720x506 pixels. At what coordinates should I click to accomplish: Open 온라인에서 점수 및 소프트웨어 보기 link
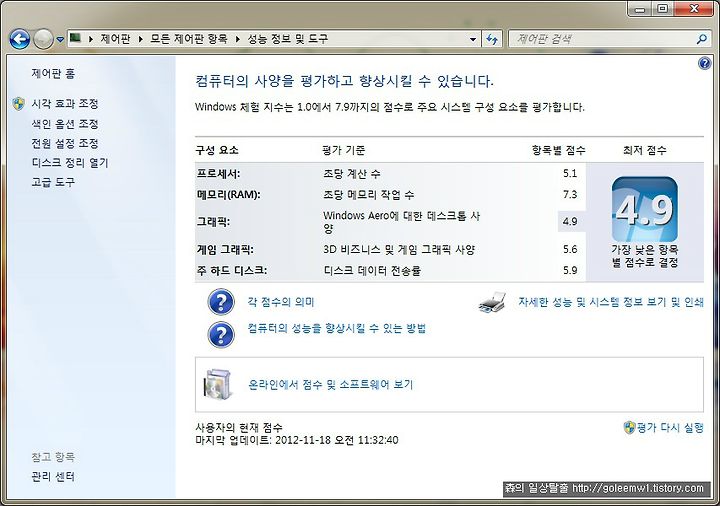pyautogui.click(x=331, y=384)
